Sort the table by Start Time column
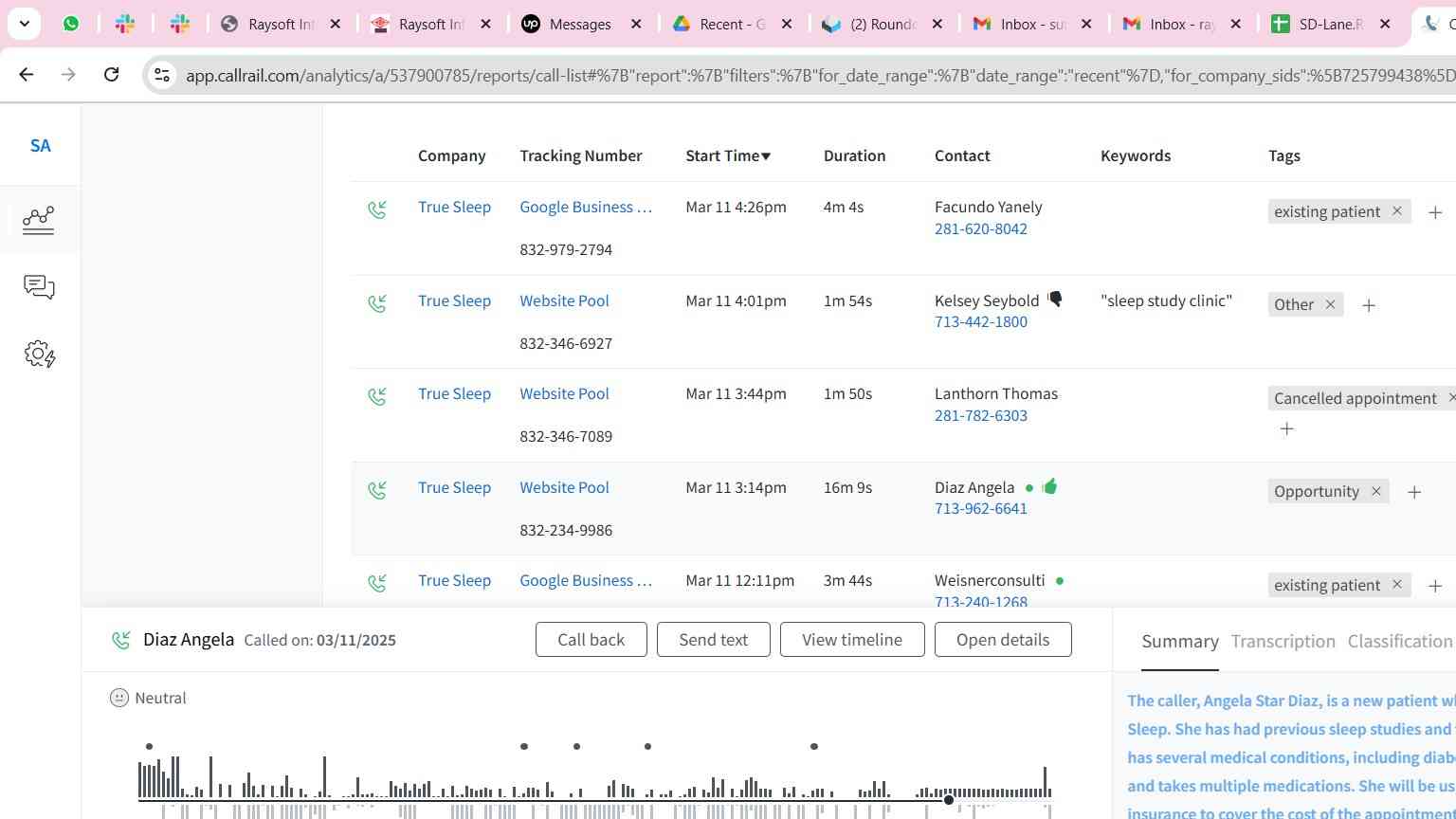 (x=728, y=155)
